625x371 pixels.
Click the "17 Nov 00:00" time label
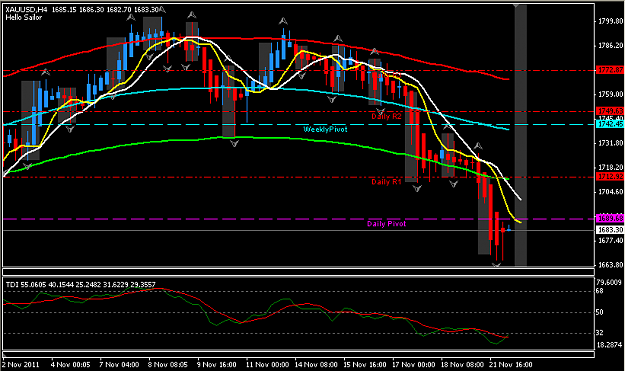pos(413,364)
